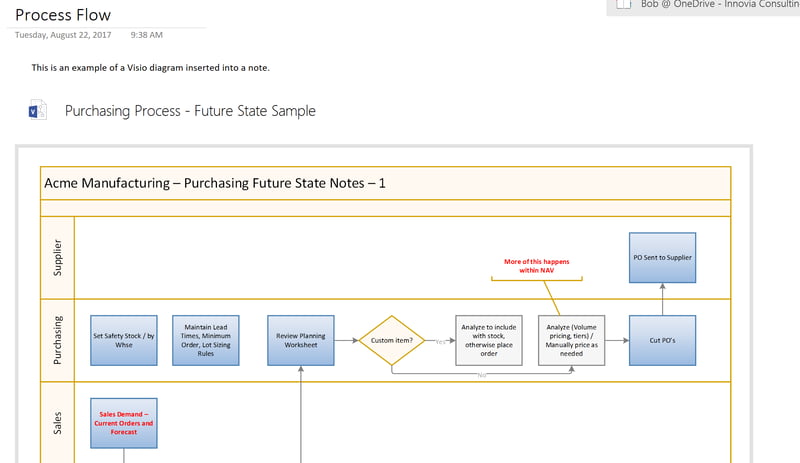Select the Acme Manufacturing diagram title

point(215,183)
